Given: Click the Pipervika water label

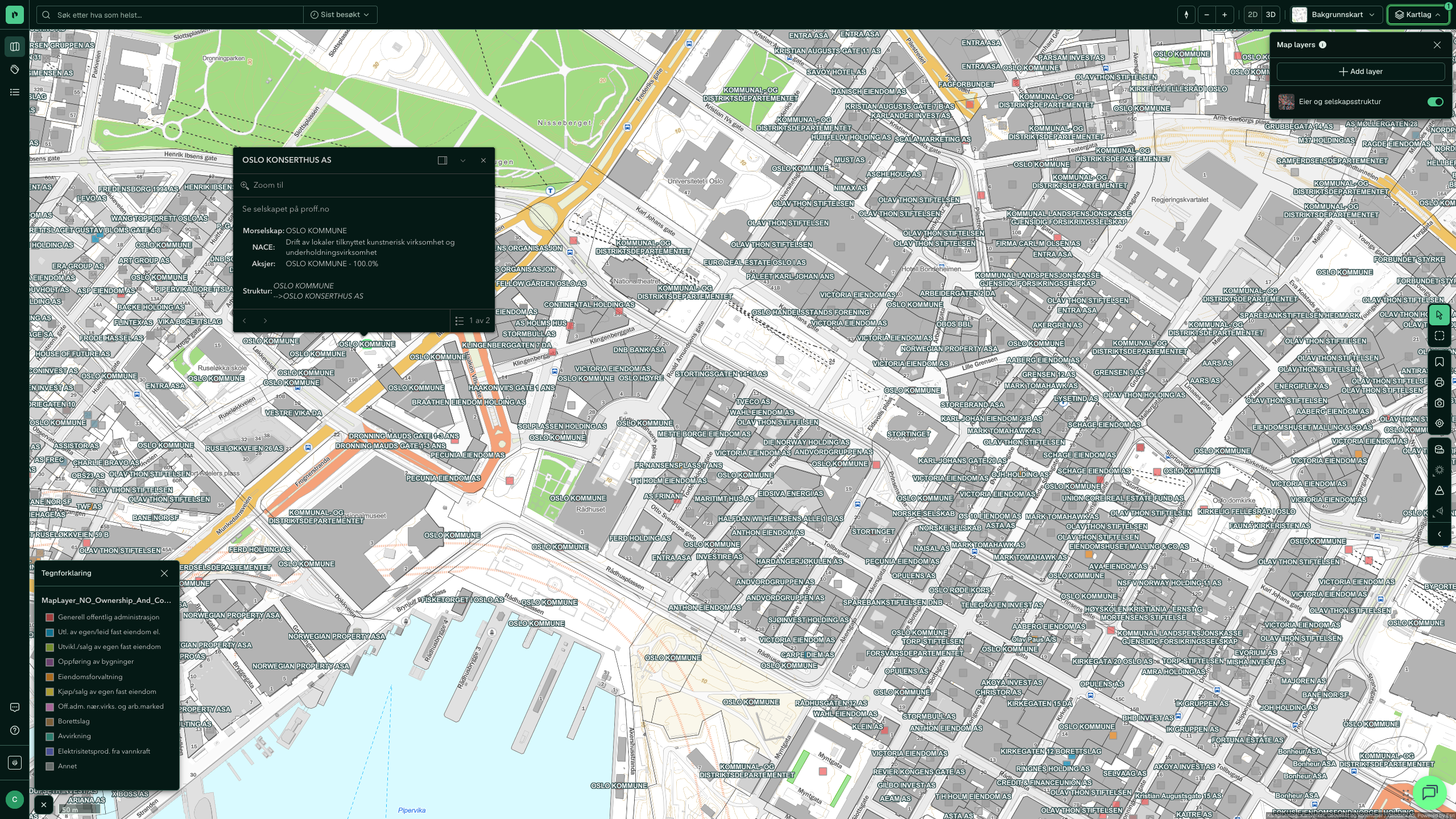Looking at the screenshot, I should pyautogui.click(x=412, y=810).
